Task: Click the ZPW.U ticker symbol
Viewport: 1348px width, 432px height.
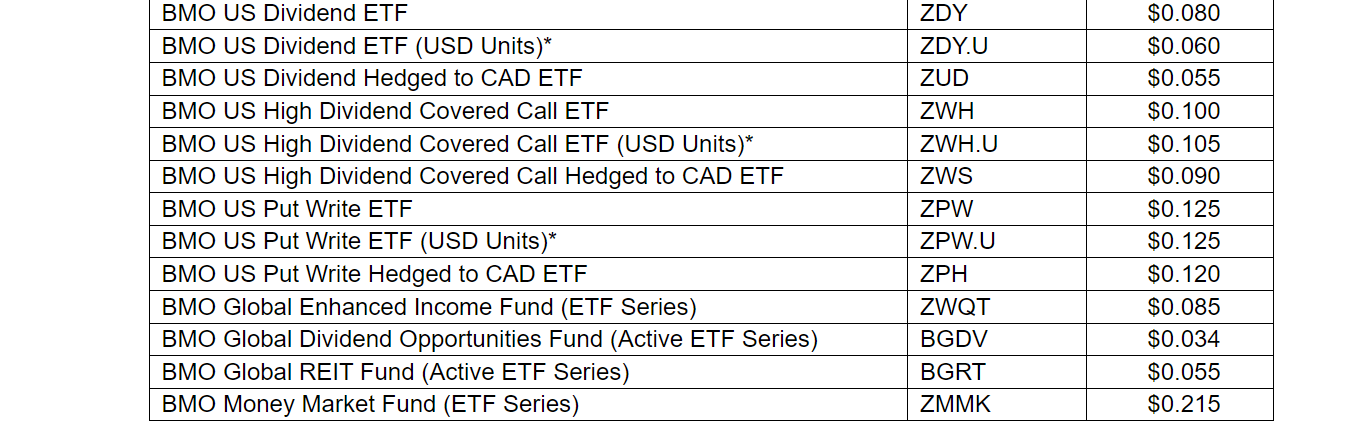Action: click(x=957, y=241)
